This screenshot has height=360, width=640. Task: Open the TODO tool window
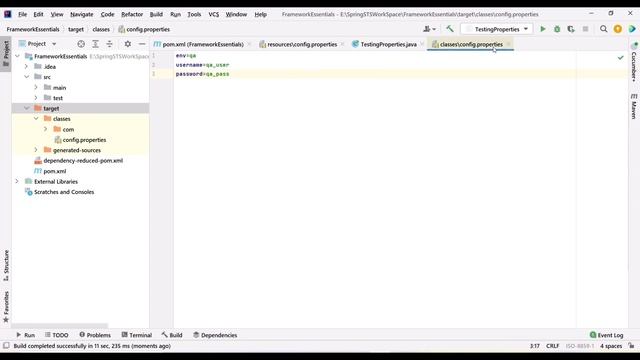pos(56,335)
